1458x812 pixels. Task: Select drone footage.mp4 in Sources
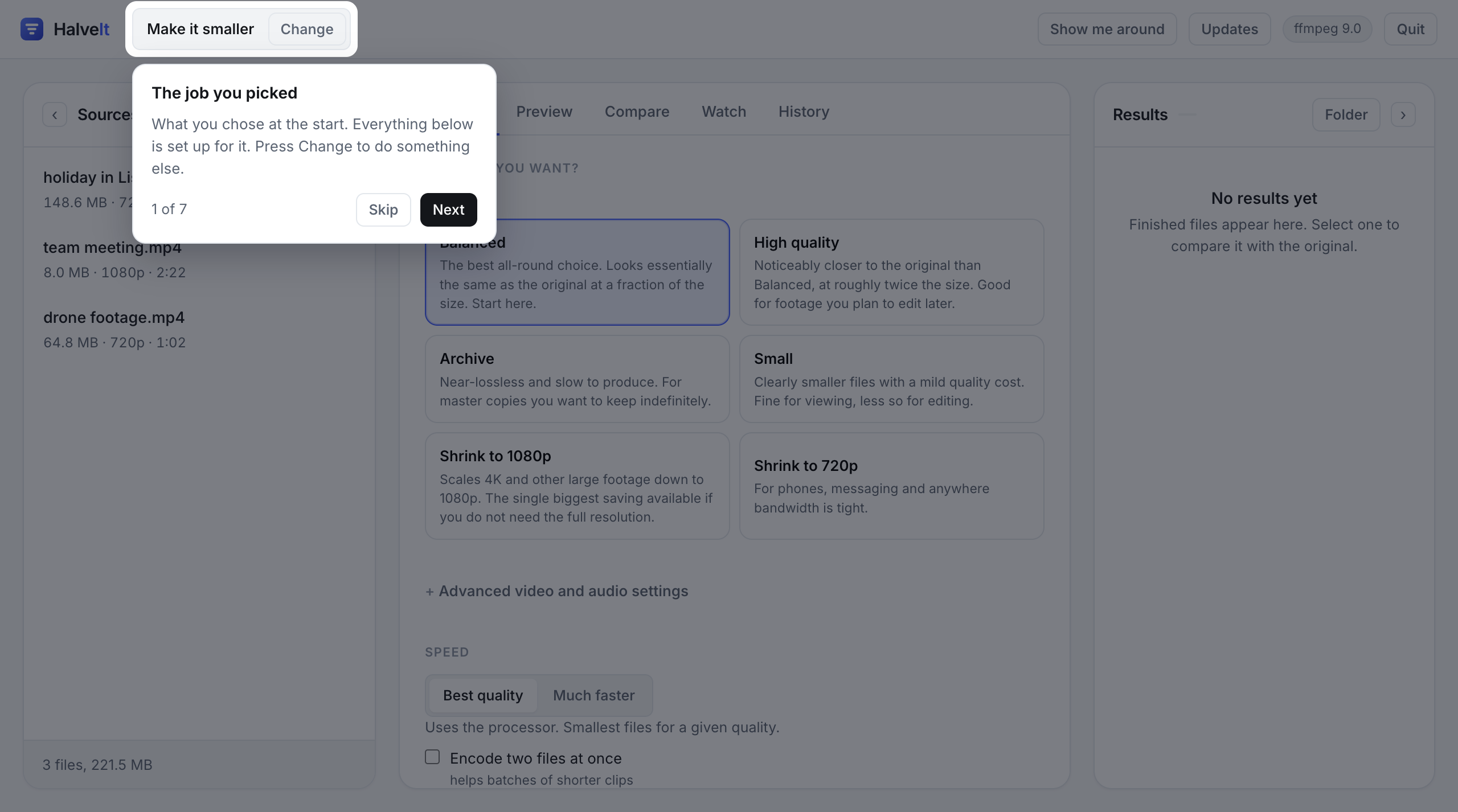tap(199, 330)
